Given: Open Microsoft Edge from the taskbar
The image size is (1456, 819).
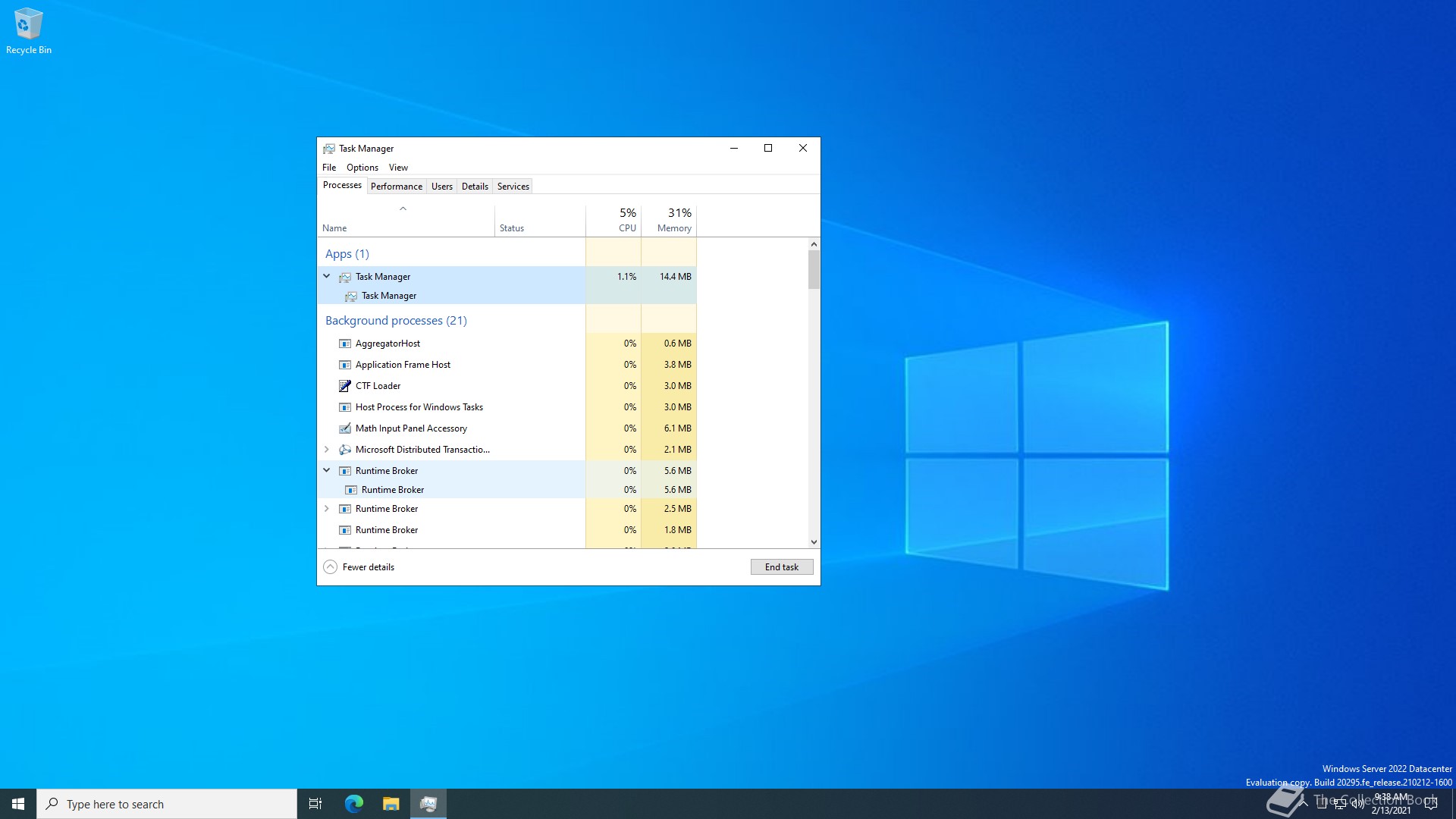Looking at the screenshot, I should [353, 804].
